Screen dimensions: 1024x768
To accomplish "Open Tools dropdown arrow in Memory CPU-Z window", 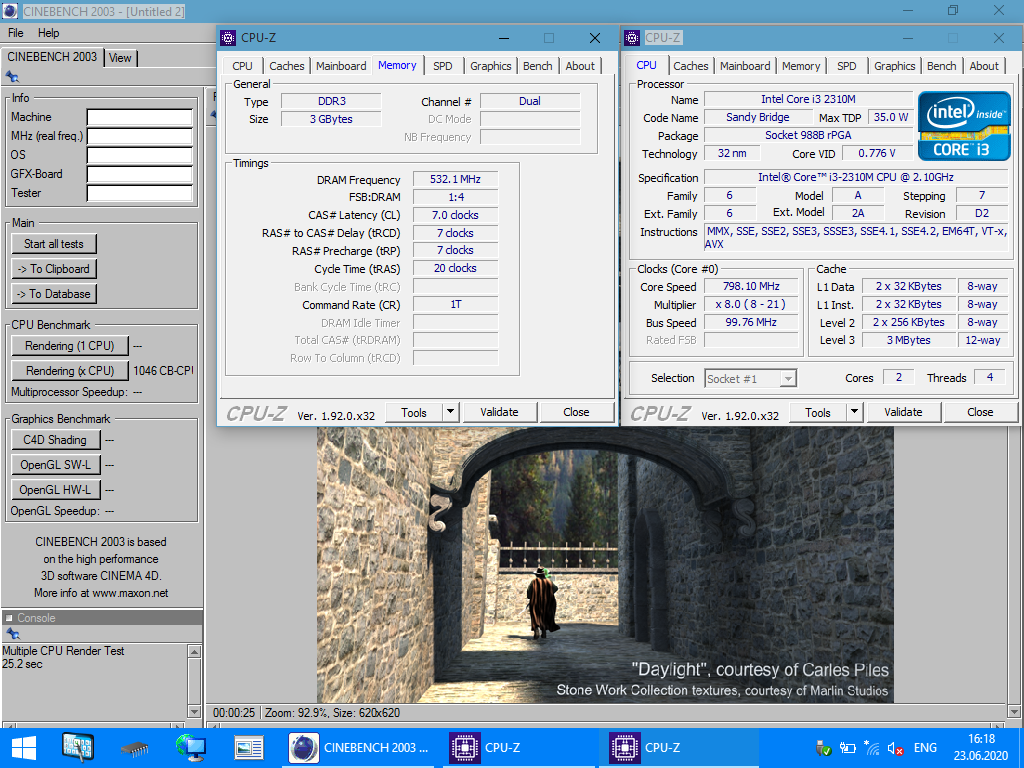I will pos(450,412).
